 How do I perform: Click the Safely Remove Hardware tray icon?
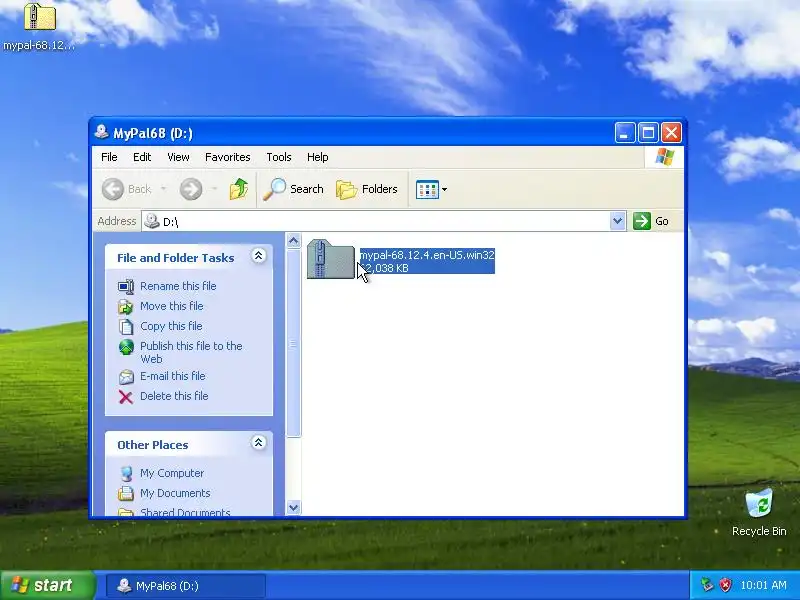pos(707,585)
